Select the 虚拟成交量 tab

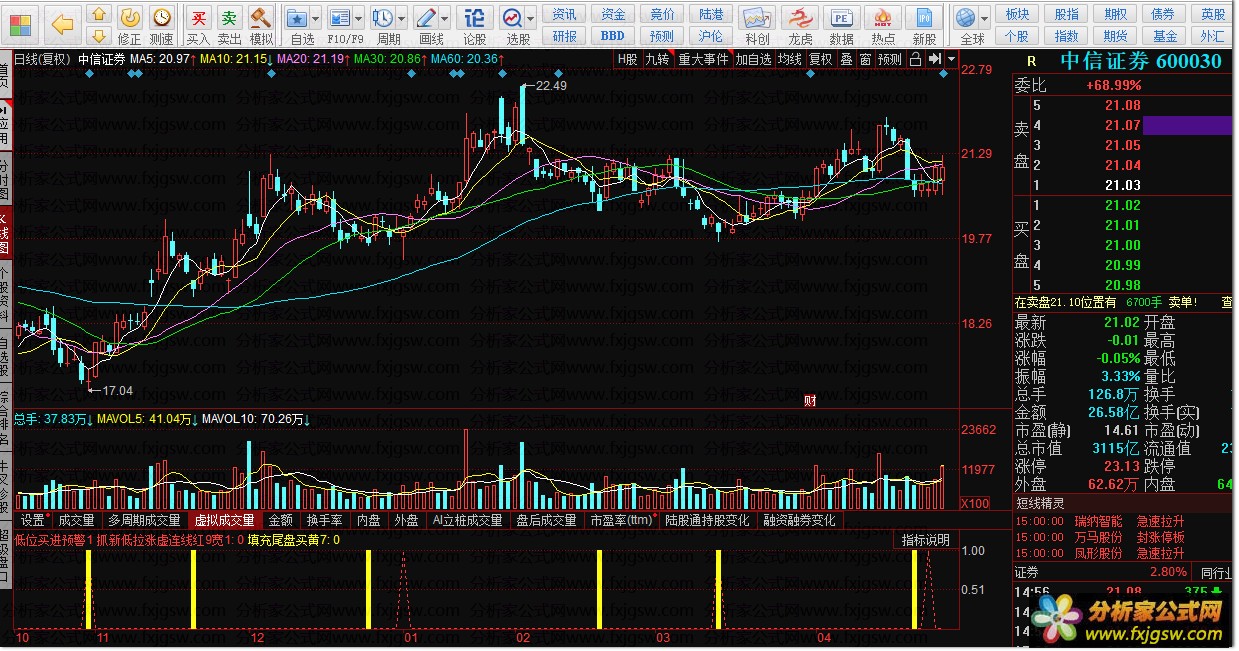(x=225, y=520)
